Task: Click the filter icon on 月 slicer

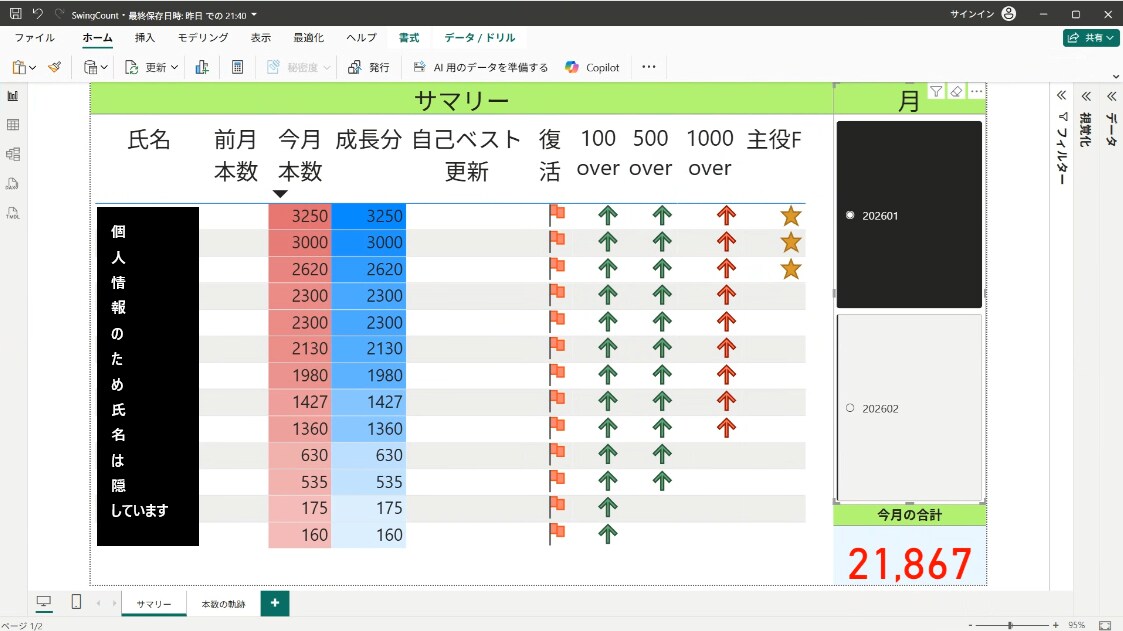Action: coord(936,91)
